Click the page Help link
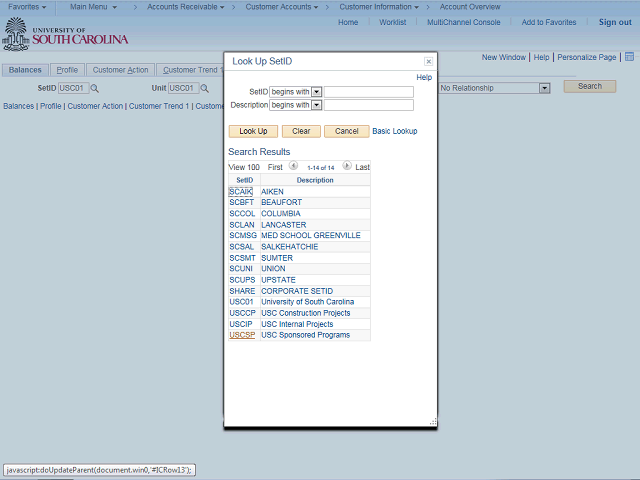The width and height of the screenshot is (640, 480). [x=541, y=57]
